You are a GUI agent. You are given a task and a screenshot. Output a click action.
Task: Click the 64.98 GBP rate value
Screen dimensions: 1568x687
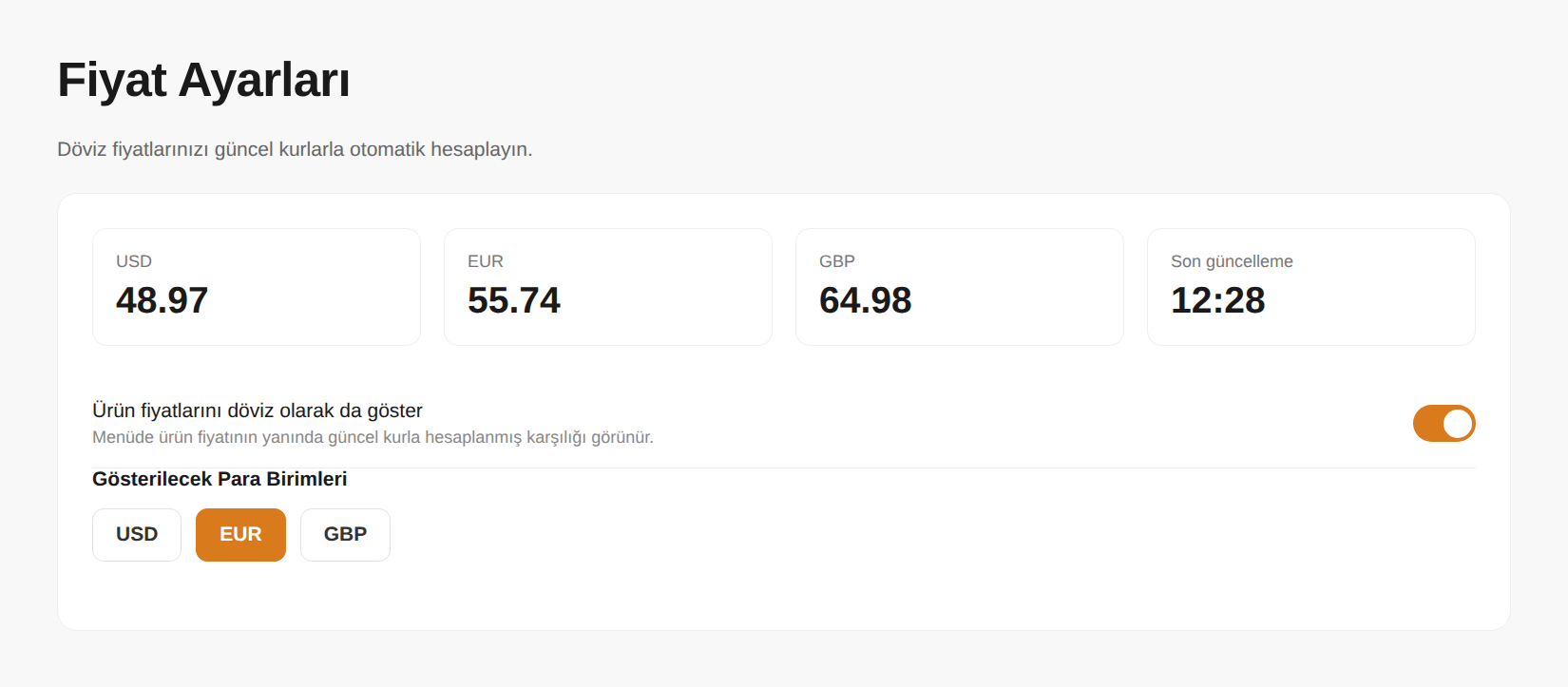[x=865, y=300]
